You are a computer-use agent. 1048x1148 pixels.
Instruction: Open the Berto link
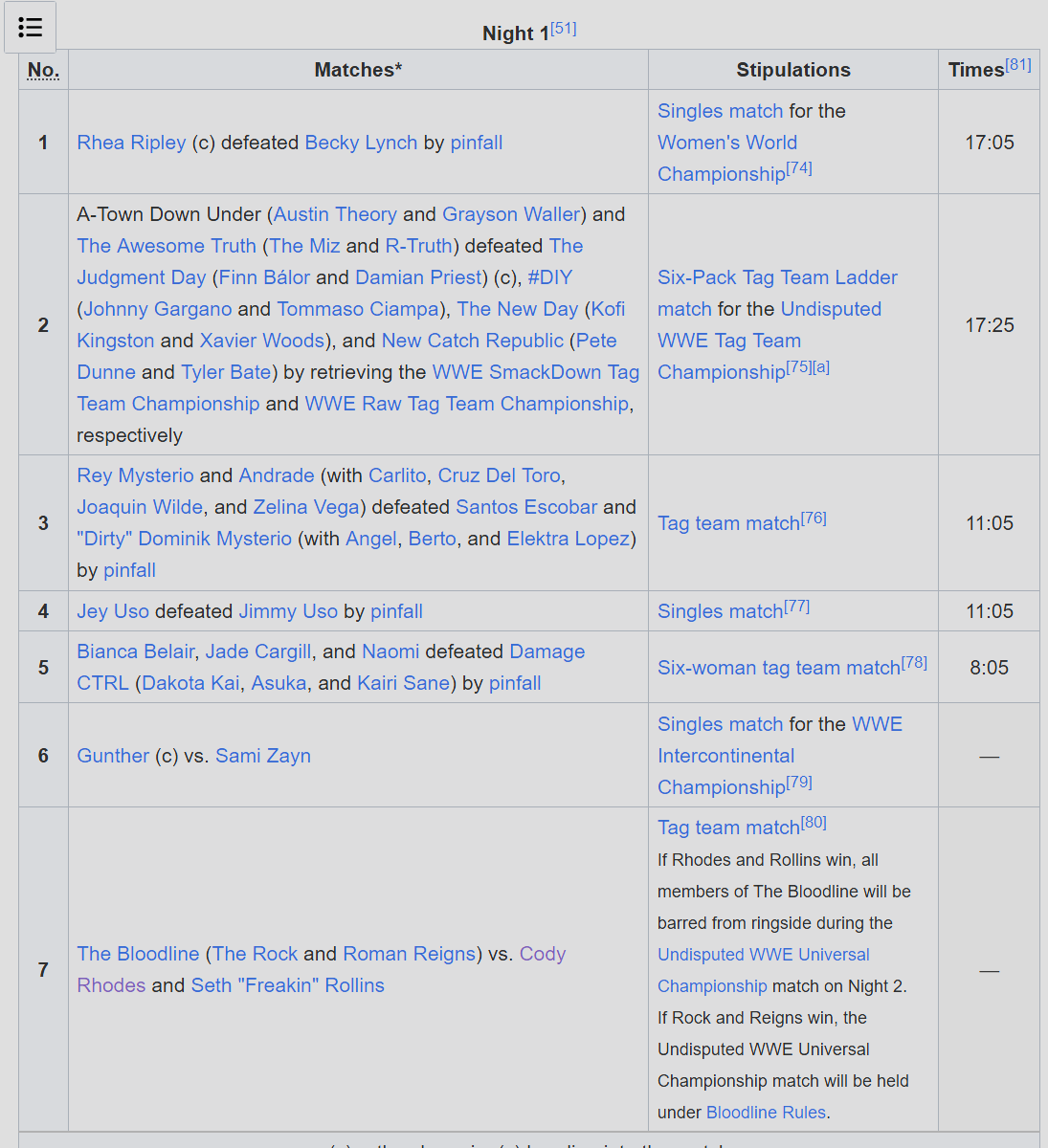[433, 539]
